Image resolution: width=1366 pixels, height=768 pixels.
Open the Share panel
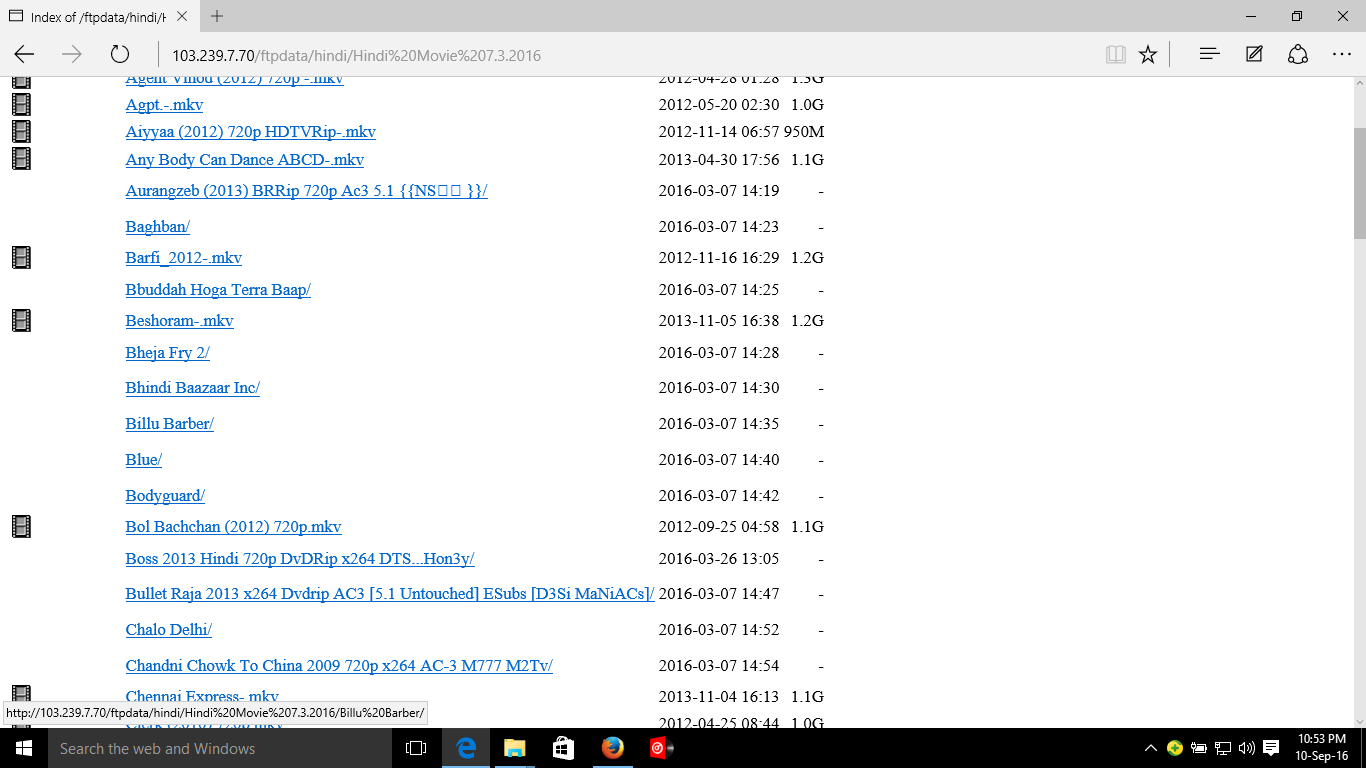pos(1298,55)
